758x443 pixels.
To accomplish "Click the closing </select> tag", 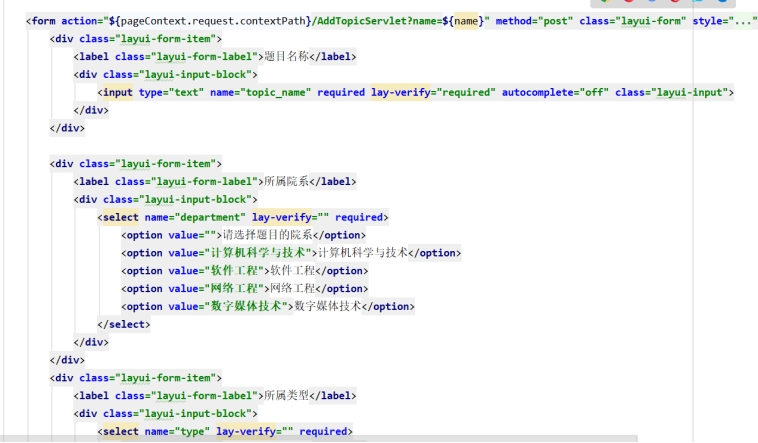I will [x=124, y=325].
